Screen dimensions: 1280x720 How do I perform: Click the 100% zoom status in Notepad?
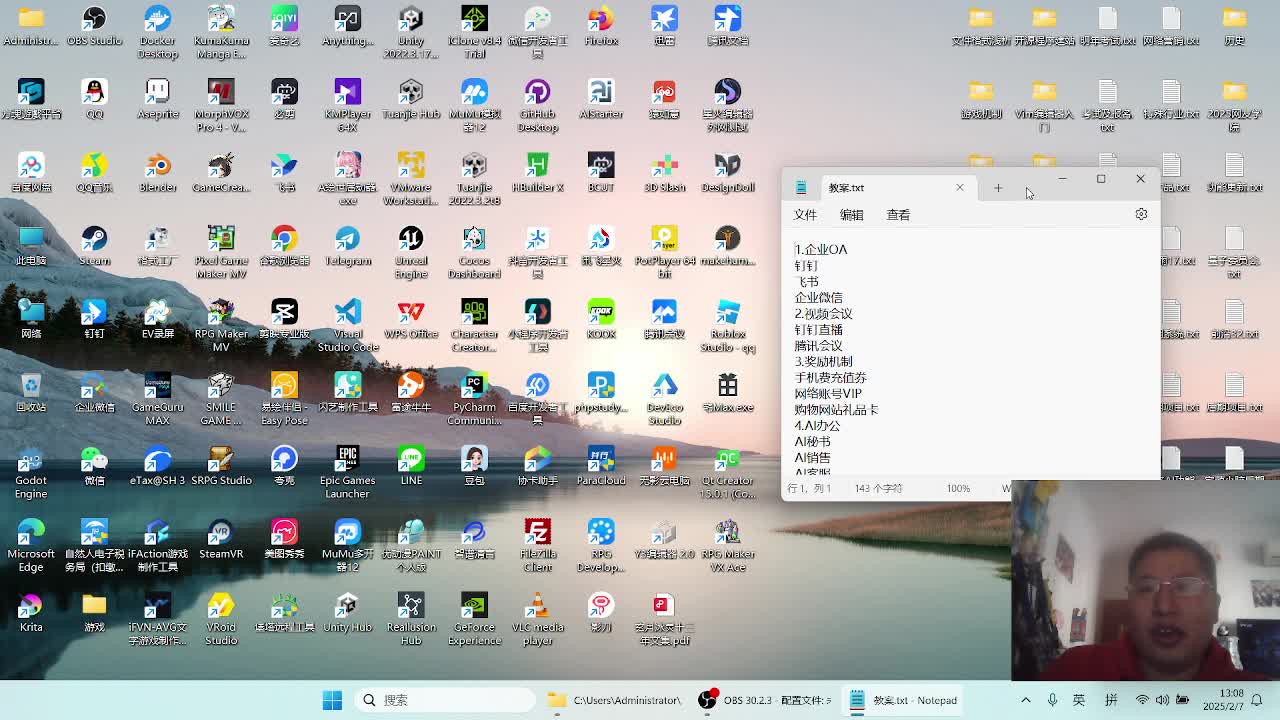[x=958, y=488]
